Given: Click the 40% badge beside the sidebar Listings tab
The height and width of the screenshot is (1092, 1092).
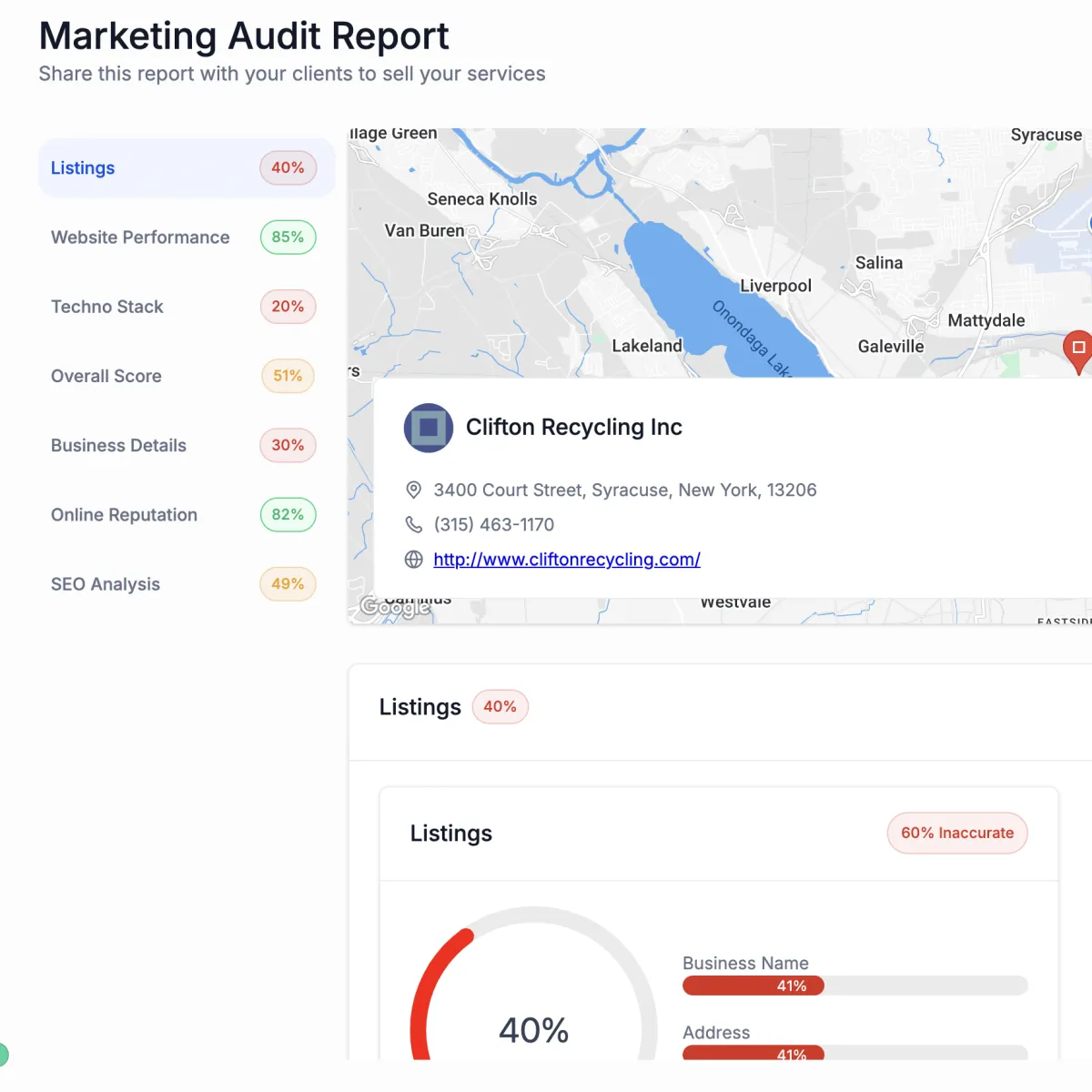Looking at the screenshot, I should [x=288, y=167].
